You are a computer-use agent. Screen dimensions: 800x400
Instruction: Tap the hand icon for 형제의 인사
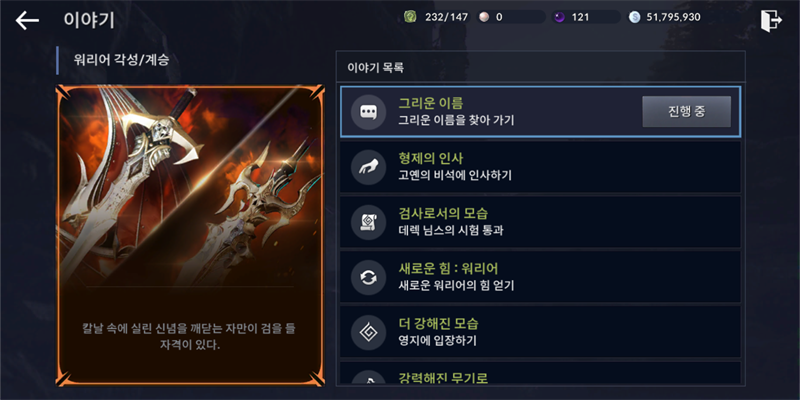[x=368, y=167]
